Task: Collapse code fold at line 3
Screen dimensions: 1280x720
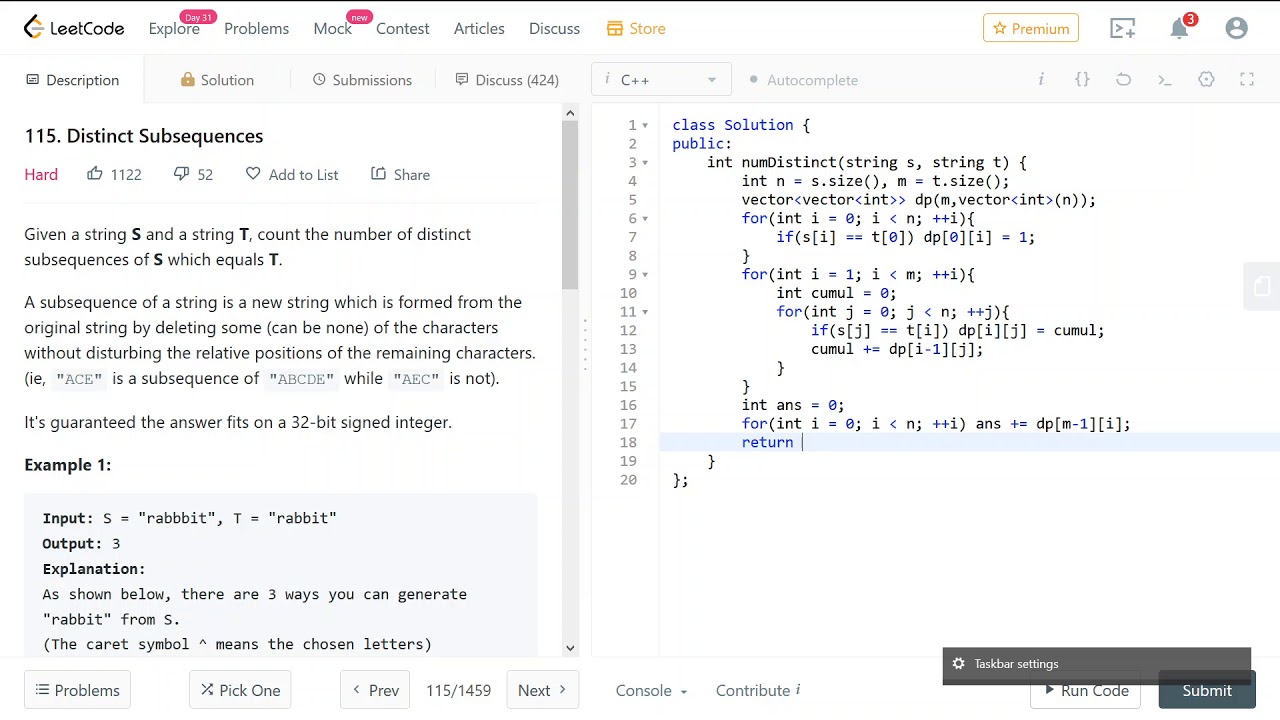Action: coord(645,162)
